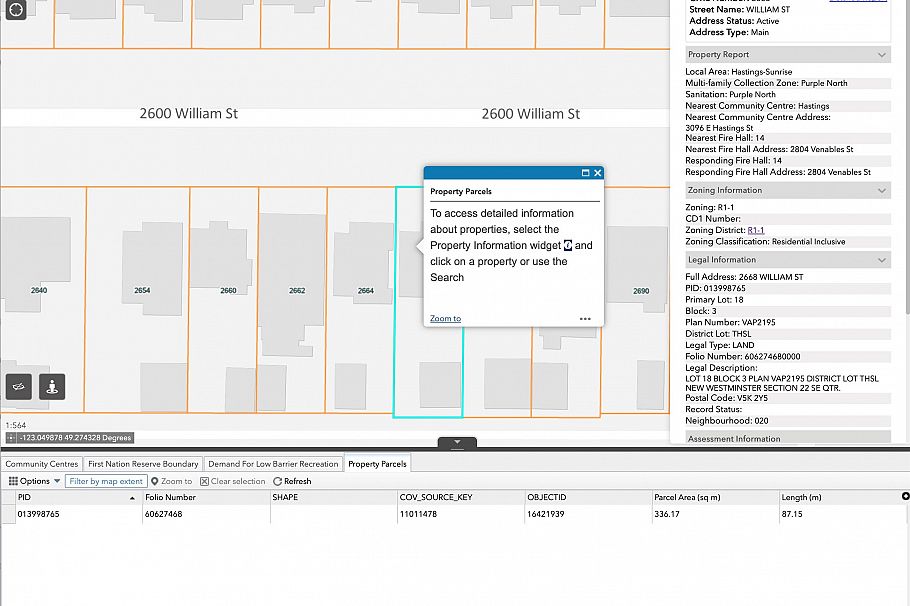Collapse the Property Report section
The width and height of the screenshot is (910, 606).
click(x=882, y=55)
